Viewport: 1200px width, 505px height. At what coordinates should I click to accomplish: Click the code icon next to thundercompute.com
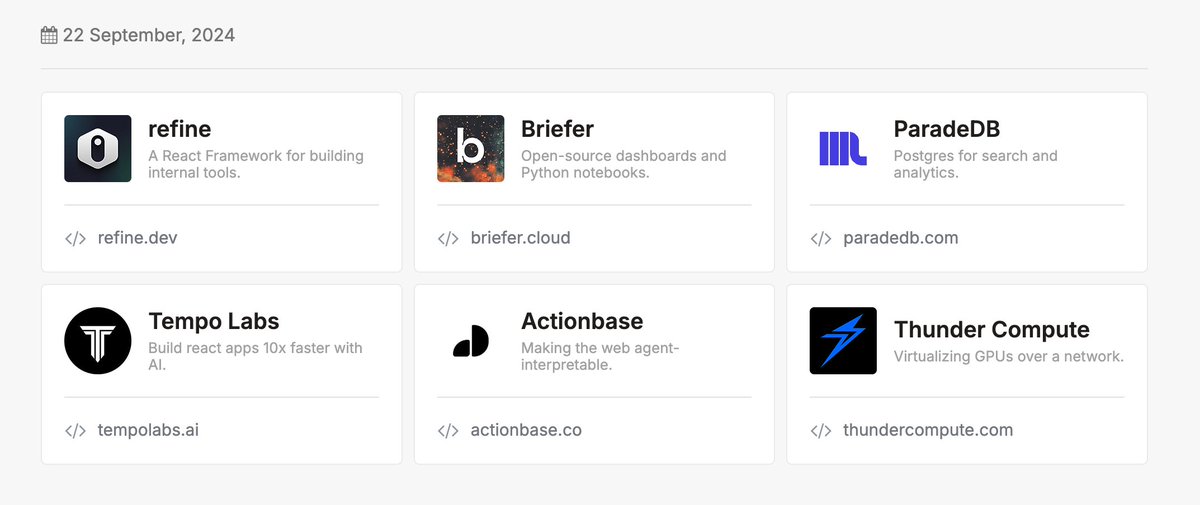click(820, 430)
